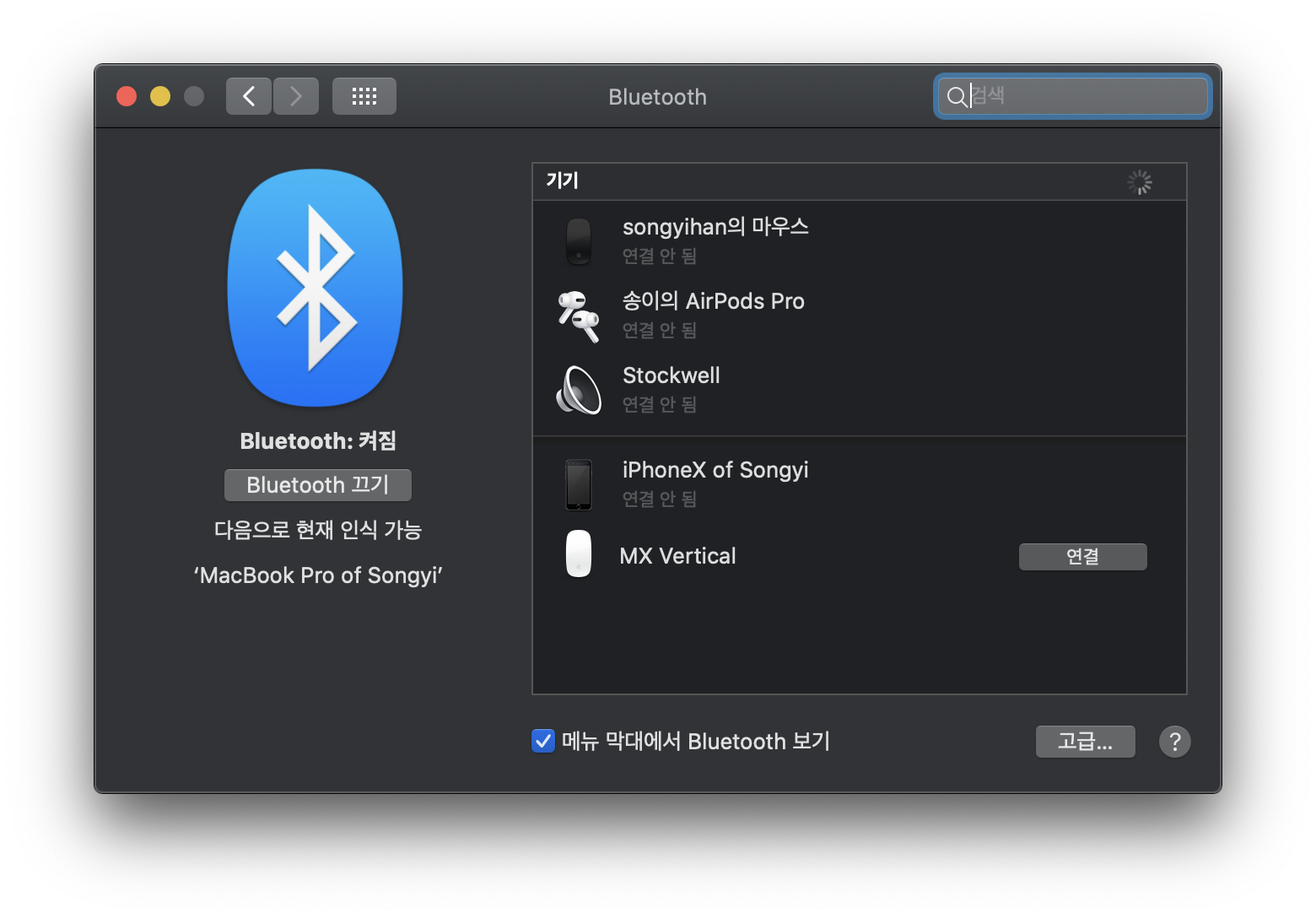Go forward with the right arrow button
Screen dimensions: 1316x918
(296, 96)
